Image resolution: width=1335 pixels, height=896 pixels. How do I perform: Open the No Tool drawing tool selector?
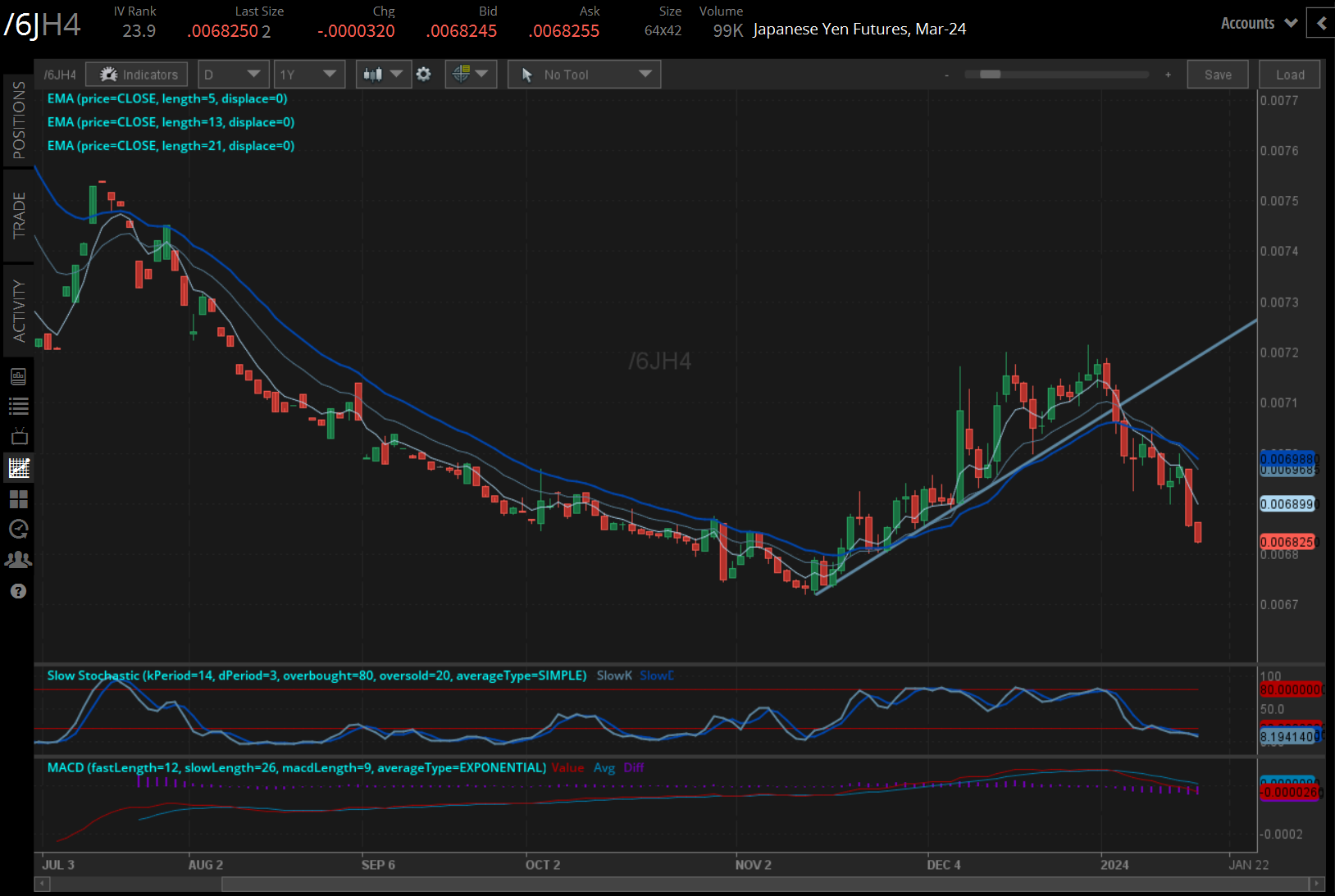coord(584,75)
